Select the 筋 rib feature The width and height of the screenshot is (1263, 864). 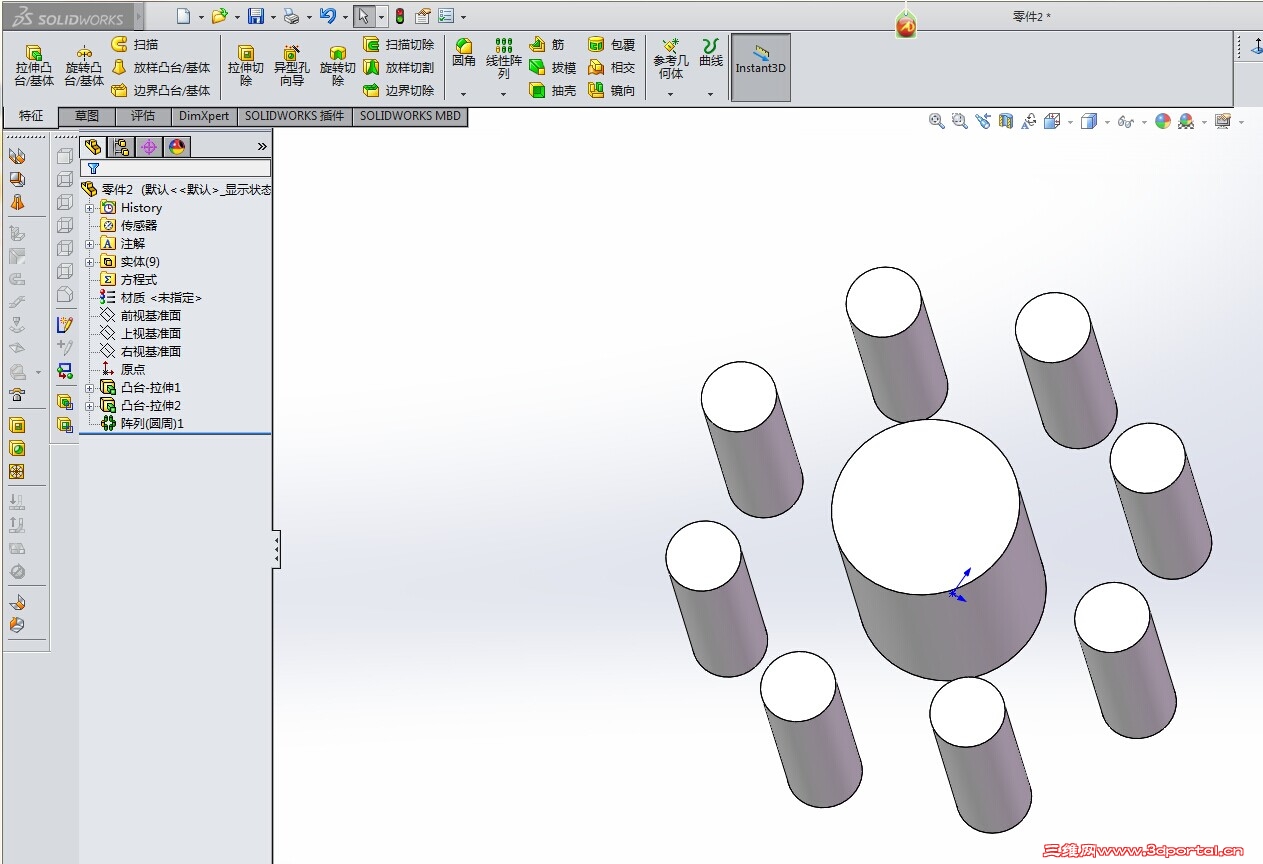548,44
